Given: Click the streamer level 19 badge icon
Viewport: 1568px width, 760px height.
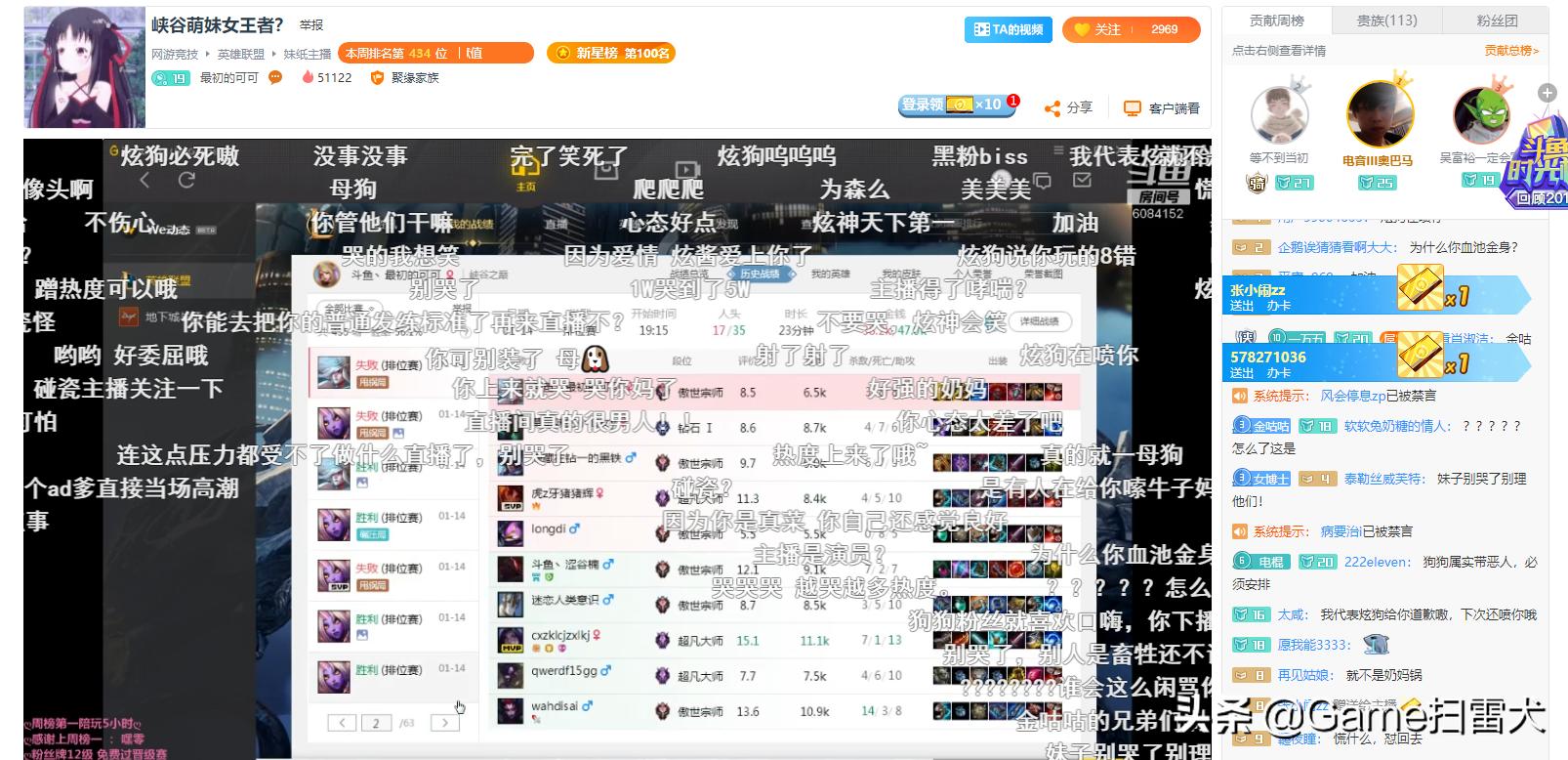Looking at the screenshot, I should tap(171, 78).
